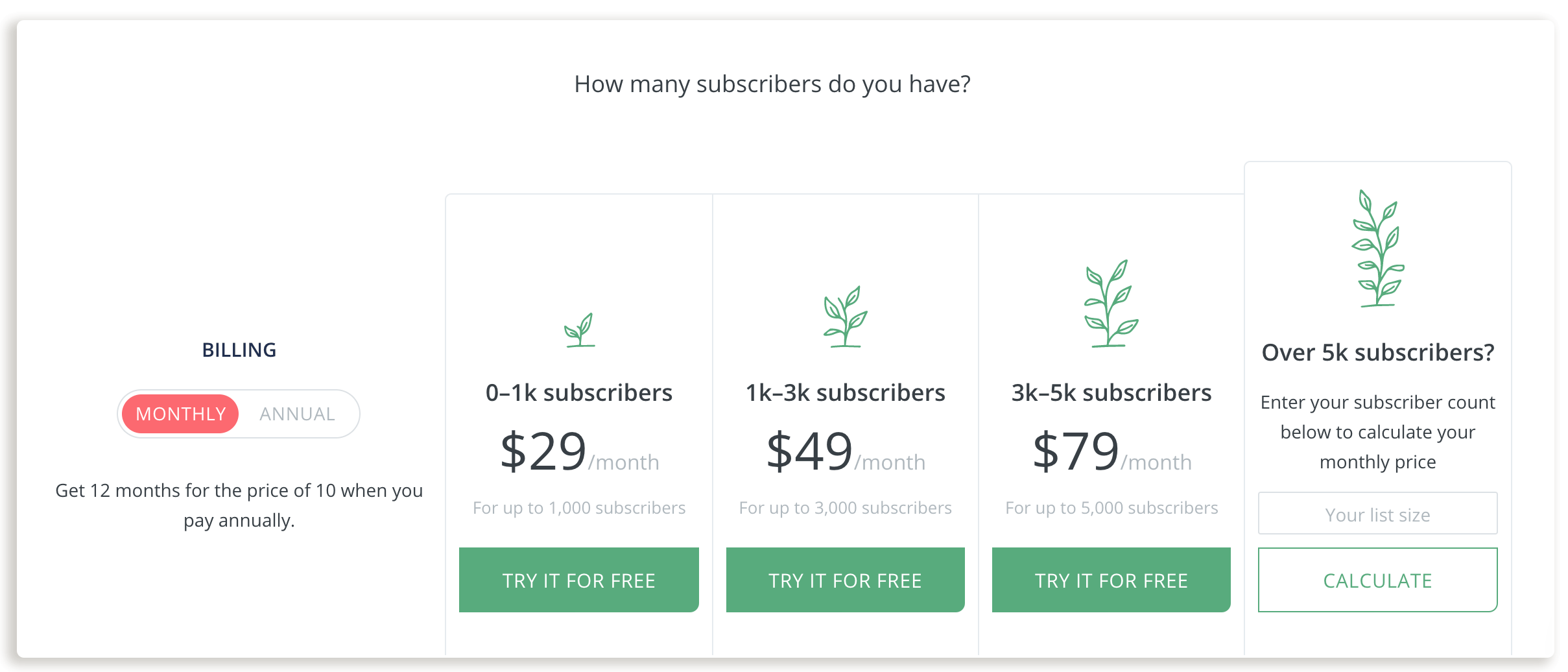Start free trial for 3k–5k subscribers plan

(x=1111, y=580)
